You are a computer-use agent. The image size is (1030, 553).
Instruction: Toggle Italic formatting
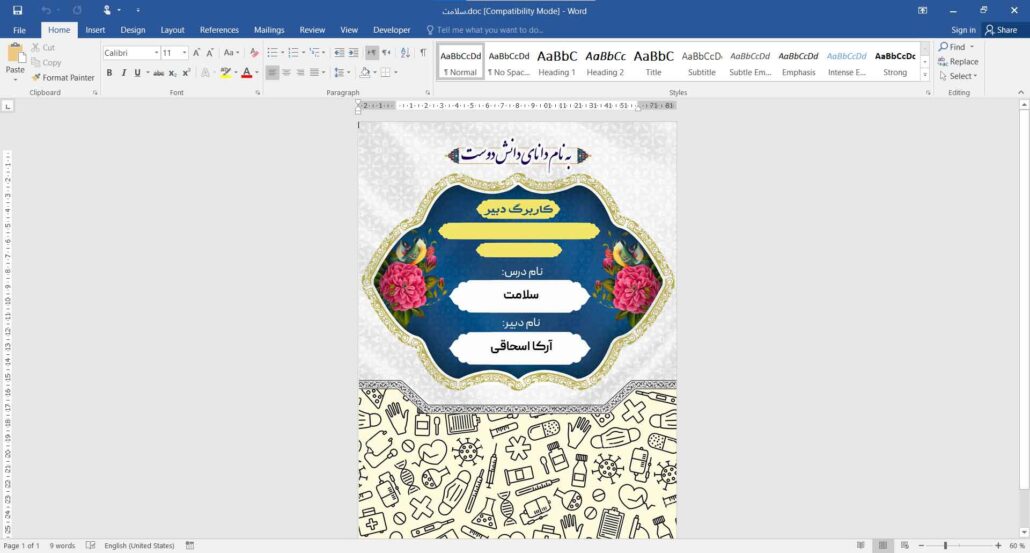pos(123,73)
